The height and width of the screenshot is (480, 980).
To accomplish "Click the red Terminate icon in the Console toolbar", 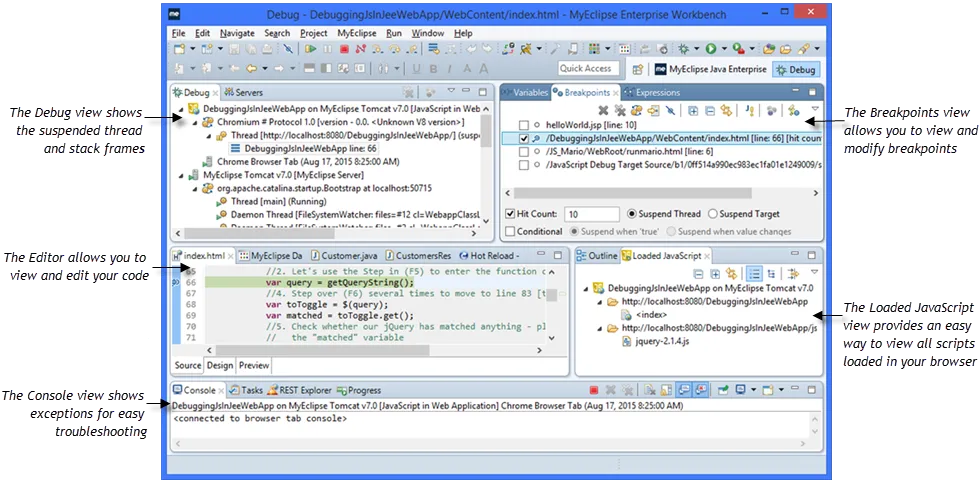I will click(594, 390).
